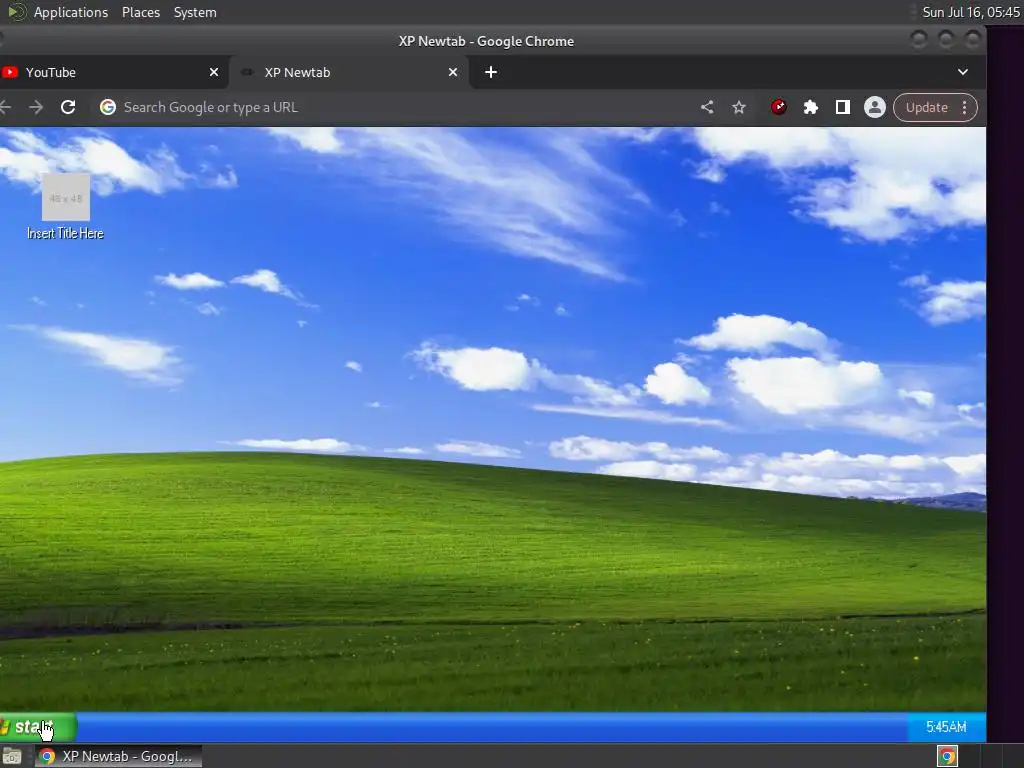The width and height of the screenshot is (1024, 768).
Task: Click the YouTube tab favicon
Action: 10,72
